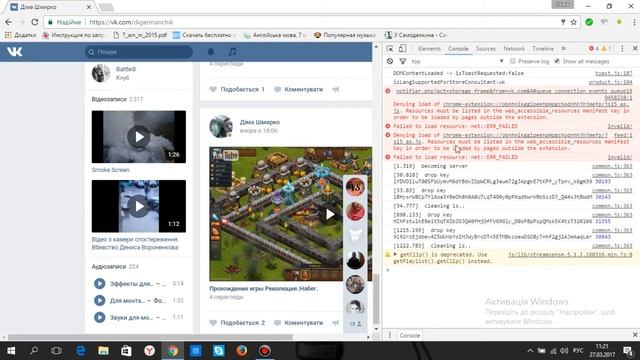The width and height of the screenshot is (640, 360).
Task: Click in the VK search field
Action: 139,52
